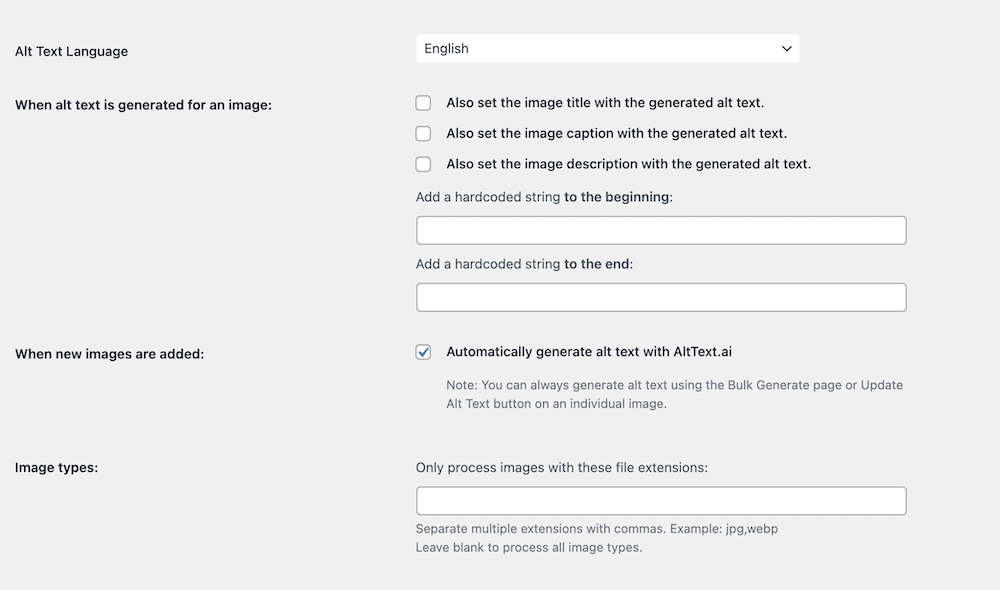
Task: Focus the hardcoded end string field
Action: click(x=661, y=297)
